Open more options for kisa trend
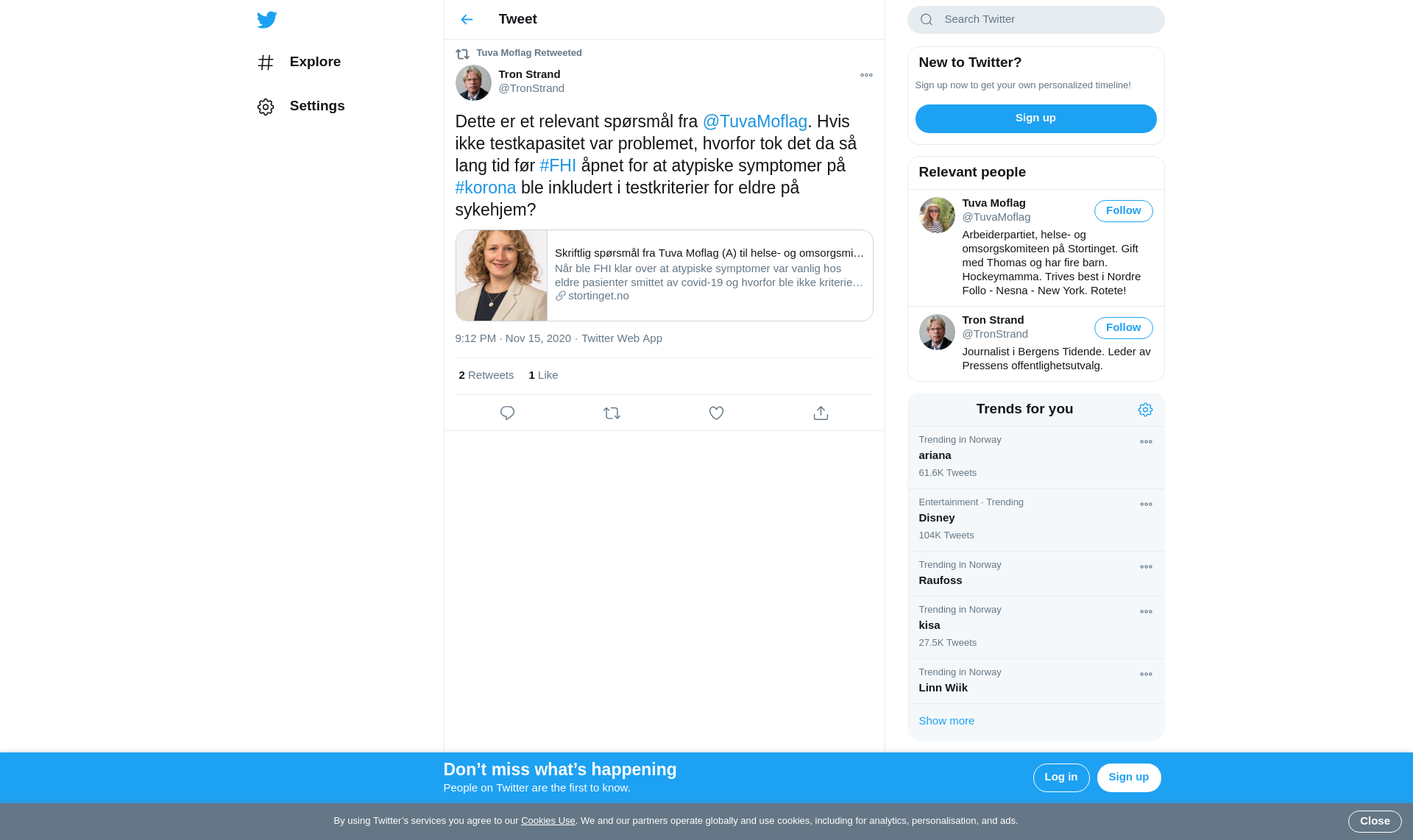The width and height of the screenshot is (1413, 840). (1146, 612)
